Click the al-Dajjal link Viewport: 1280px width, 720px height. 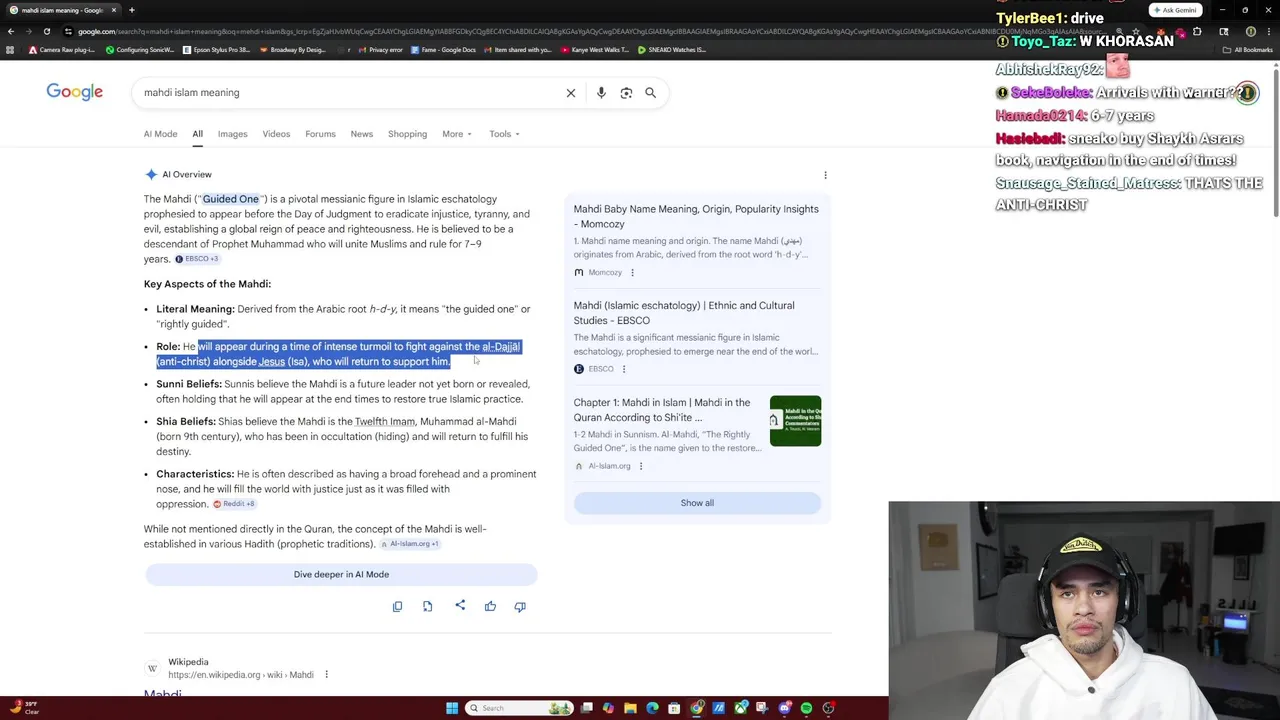pos(501,347)
